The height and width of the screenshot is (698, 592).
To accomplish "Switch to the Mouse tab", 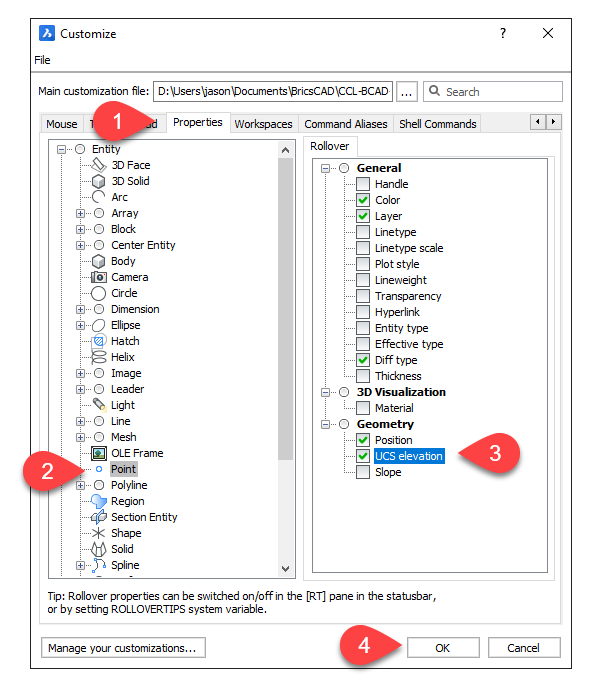I will (x=62, y=124).
